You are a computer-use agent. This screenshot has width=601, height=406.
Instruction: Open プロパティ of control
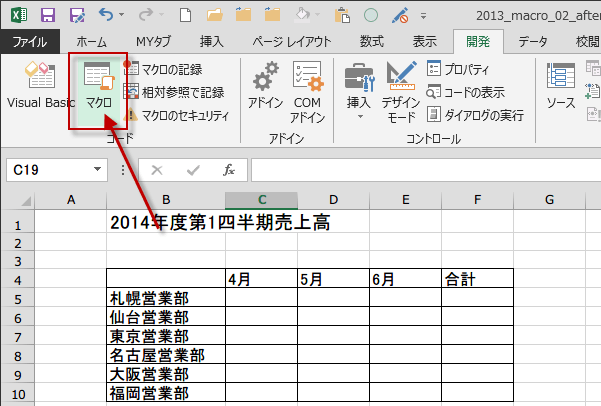pos(458,69)
